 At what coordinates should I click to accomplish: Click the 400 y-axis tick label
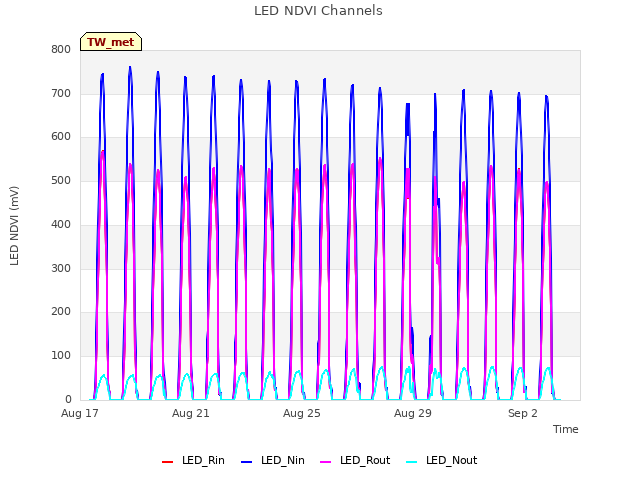61,224
